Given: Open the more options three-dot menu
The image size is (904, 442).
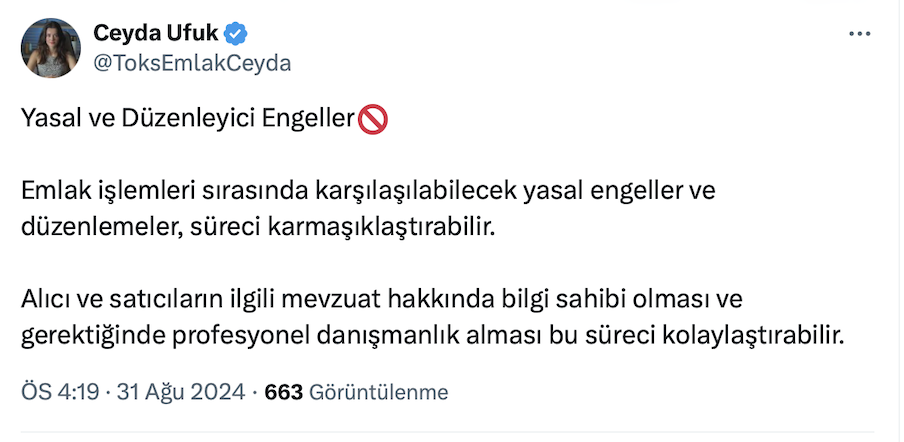Looking at the screenshot, I should tap(859, 34).
